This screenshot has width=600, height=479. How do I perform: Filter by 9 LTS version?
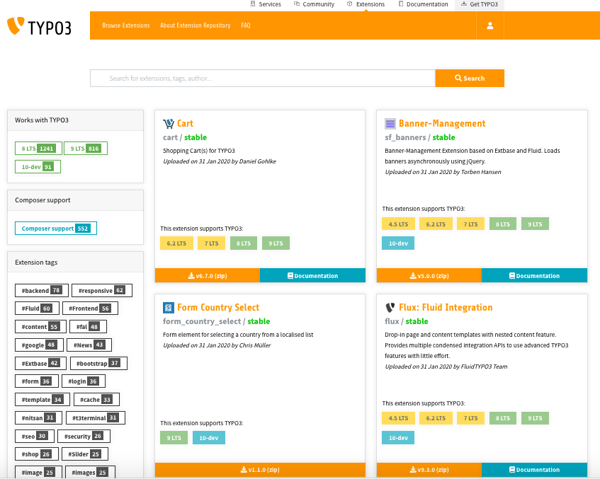click(x=84, y=148)
